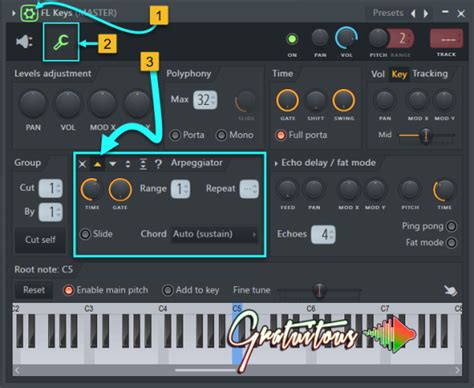Select previous preset arrow
This screenshot has height=388, width=474.
(413, 14)
